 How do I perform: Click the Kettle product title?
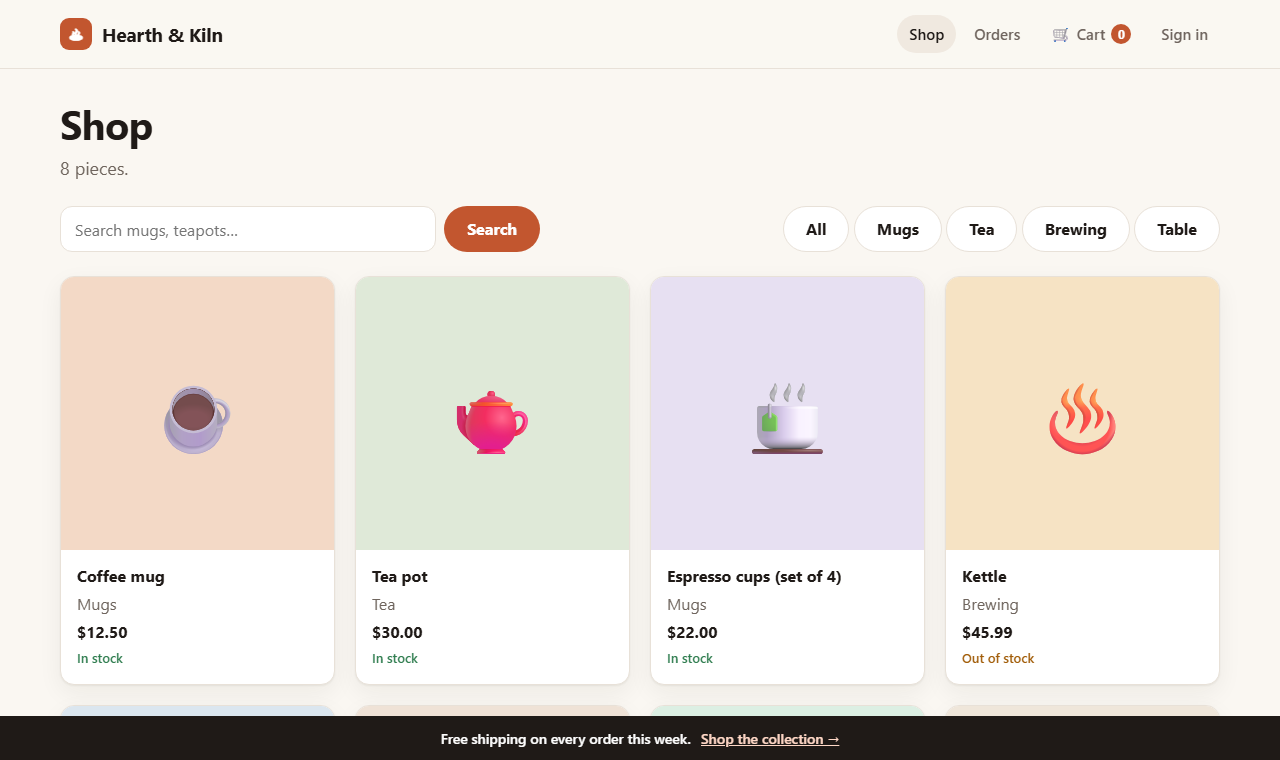coord(984,576)
